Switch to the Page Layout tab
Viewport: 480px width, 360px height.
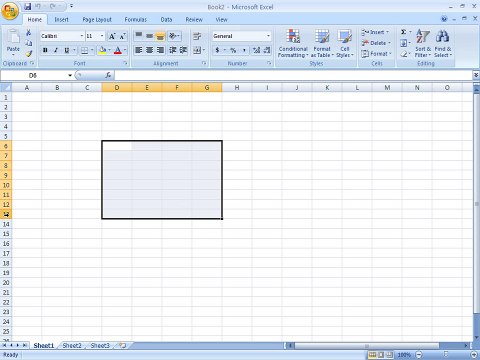(x=97, y=20)
